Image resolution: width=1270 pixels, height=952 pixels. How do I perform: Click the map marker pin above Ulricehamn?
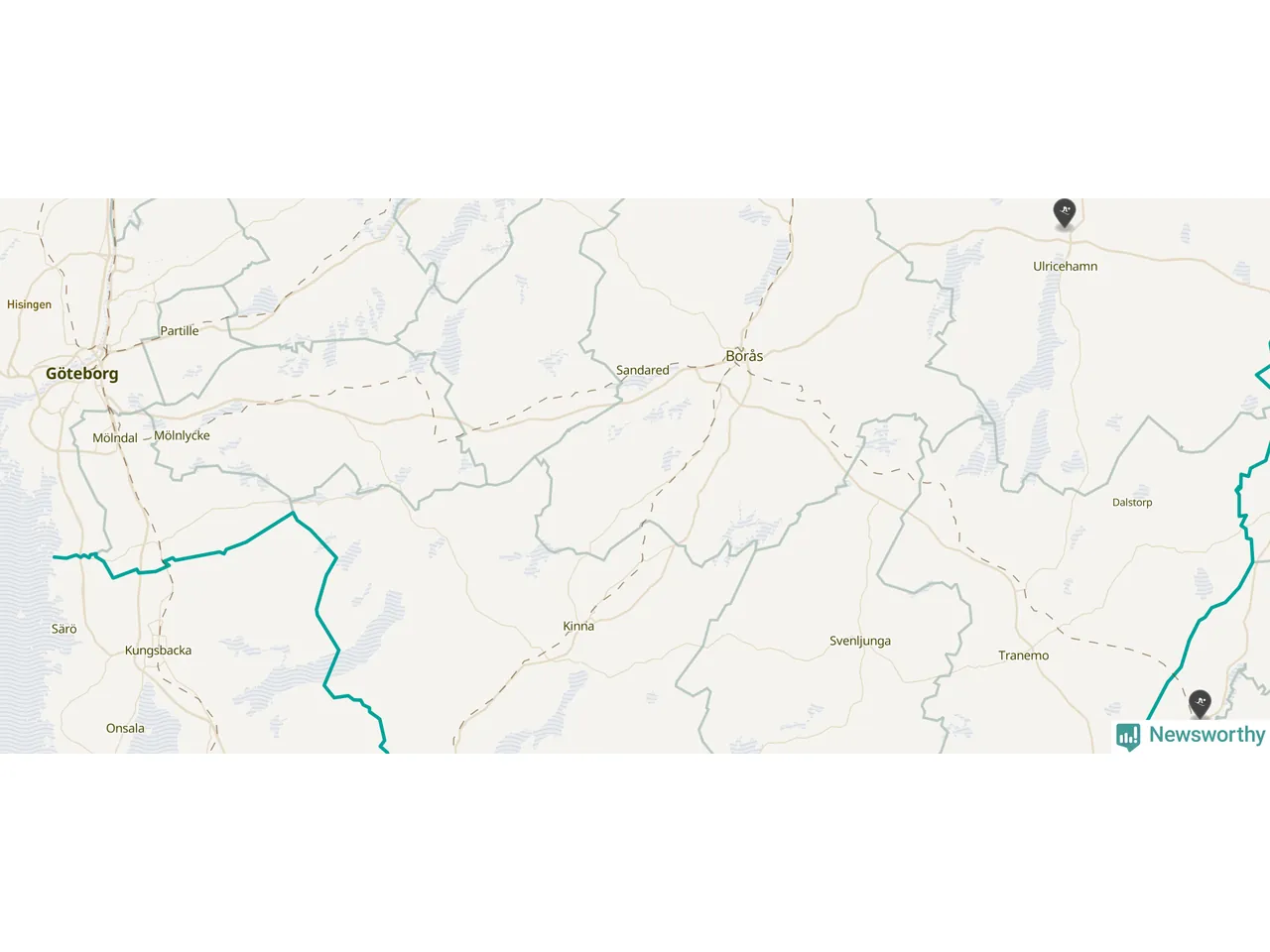(x=1064, y=213)
